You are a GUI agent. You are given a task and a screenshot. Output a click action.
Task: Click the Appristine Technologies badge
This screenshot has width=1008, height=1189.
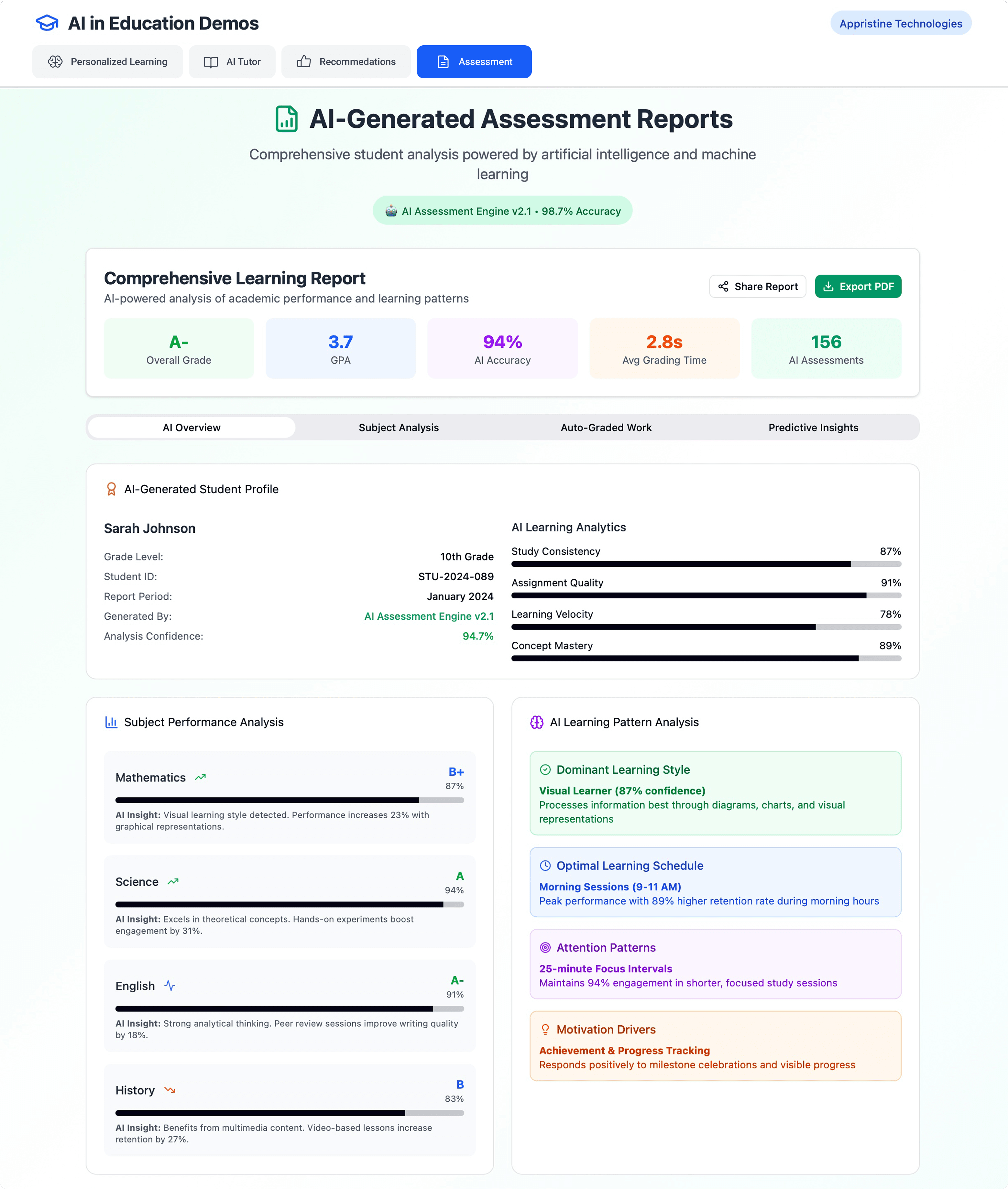(x=900, y=23)
